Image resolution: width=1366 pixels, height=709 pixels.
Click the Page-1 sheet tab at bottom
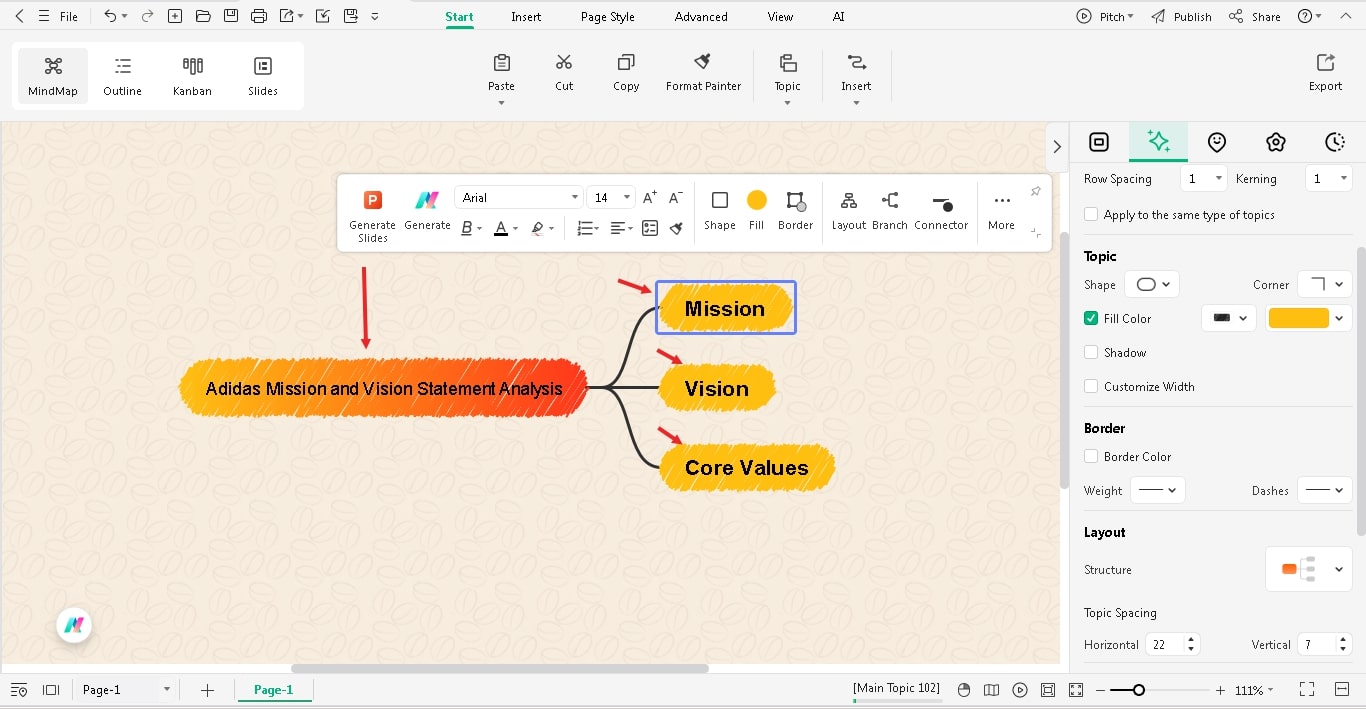[274, 690]
